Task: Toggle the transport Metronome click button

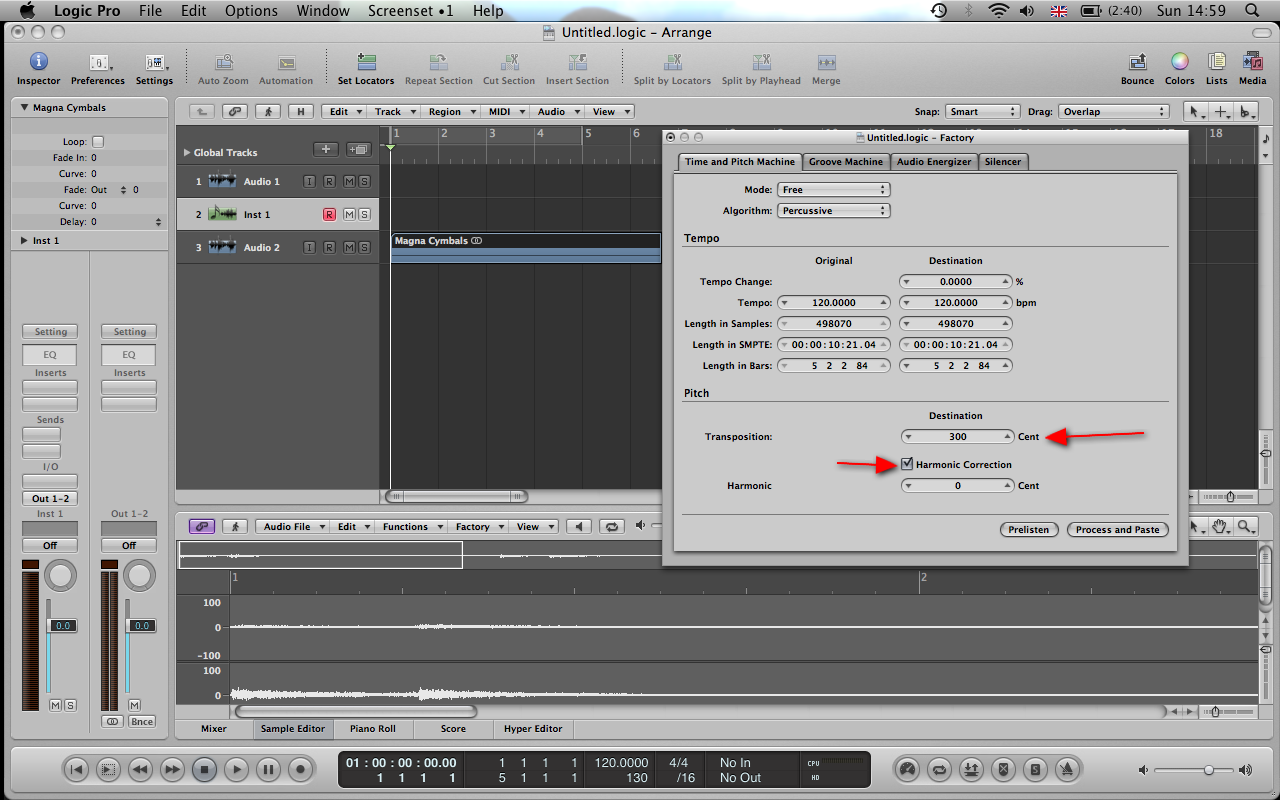Action: (x=1066, y=769)
